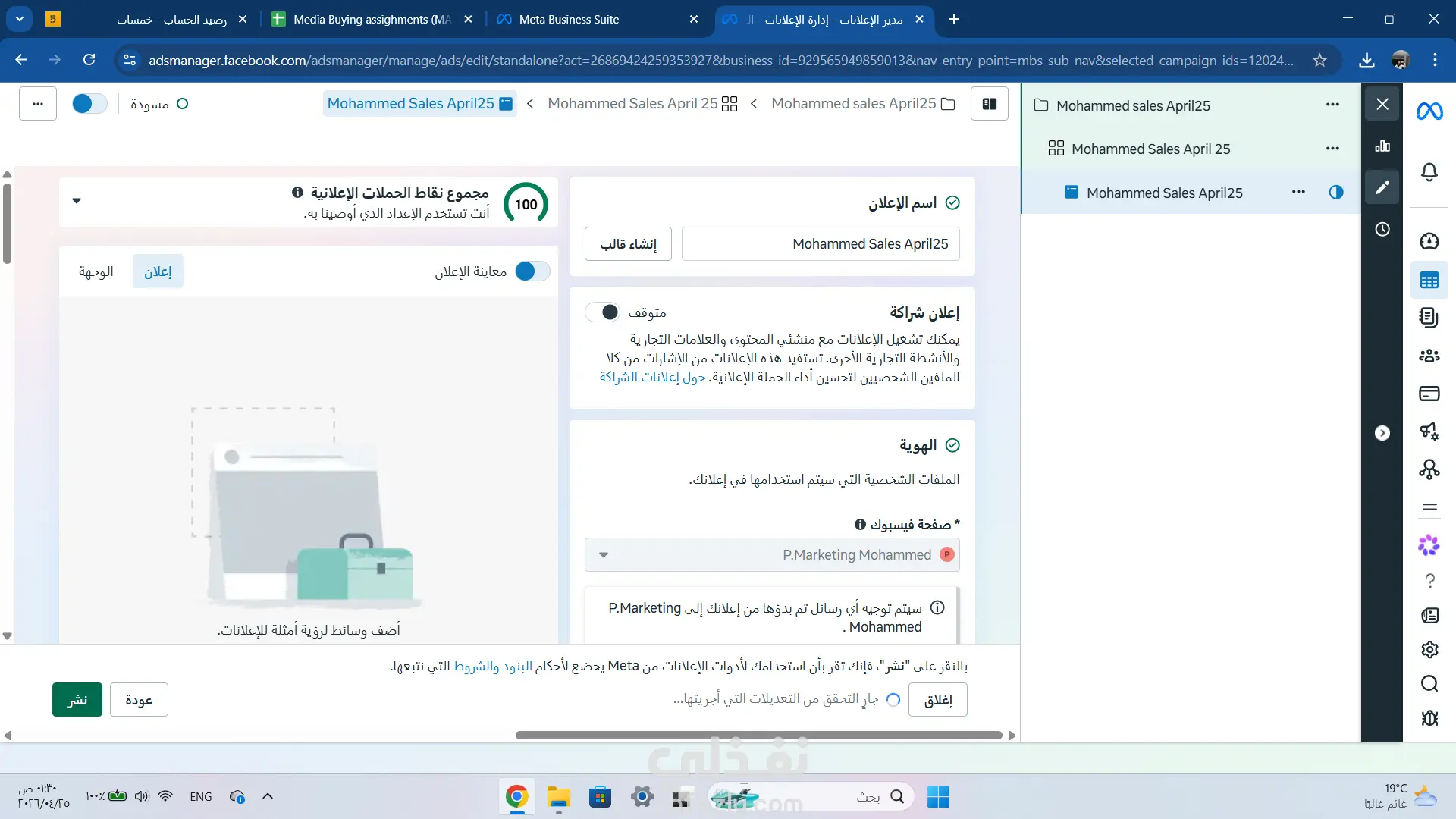Open the Meta logo home menu
The image size is (1456, 819).
1429,111
